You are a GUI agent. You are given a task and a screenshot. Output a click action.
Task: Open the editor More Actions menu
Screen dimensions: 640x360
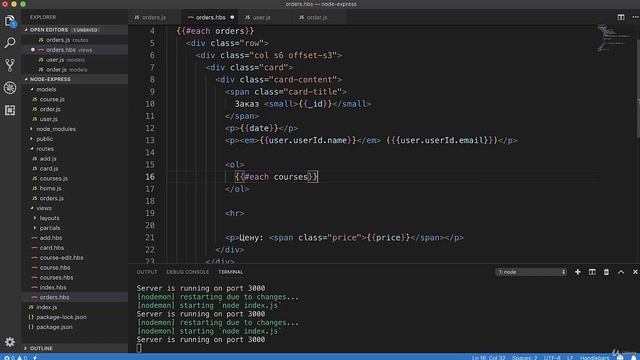(x=635, y=17)
